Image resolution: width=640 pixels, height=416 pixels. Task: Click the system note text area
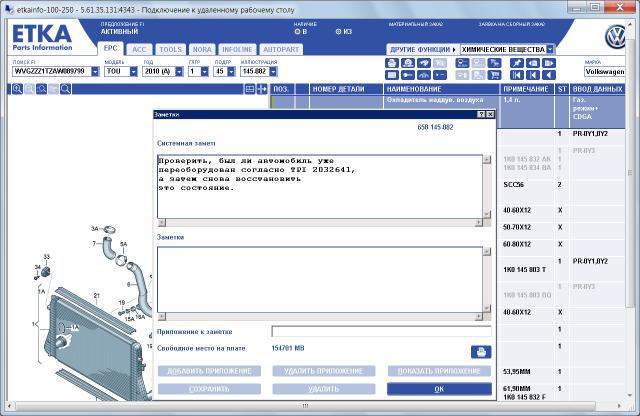[x=320, y=187]
